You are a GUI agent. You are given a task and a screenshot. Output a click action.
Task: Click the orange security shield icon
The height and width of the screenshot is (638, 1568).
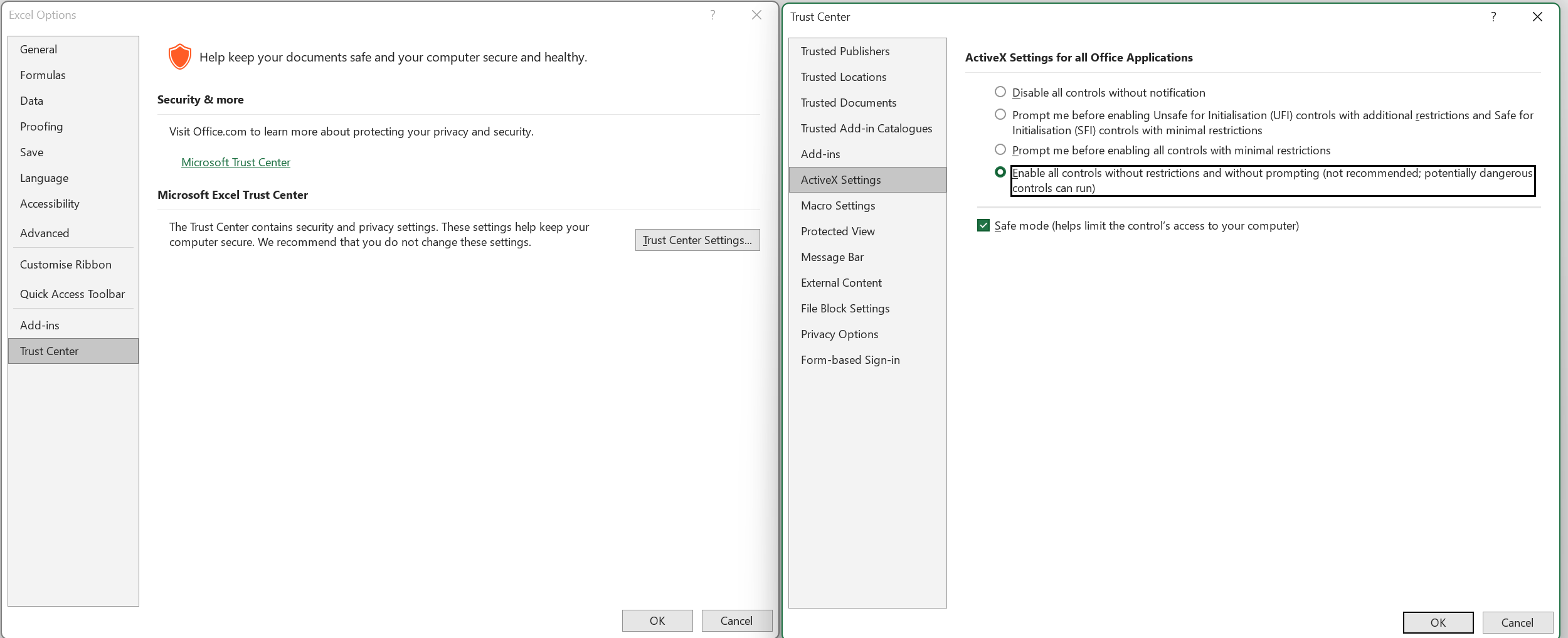pos(180,57)
